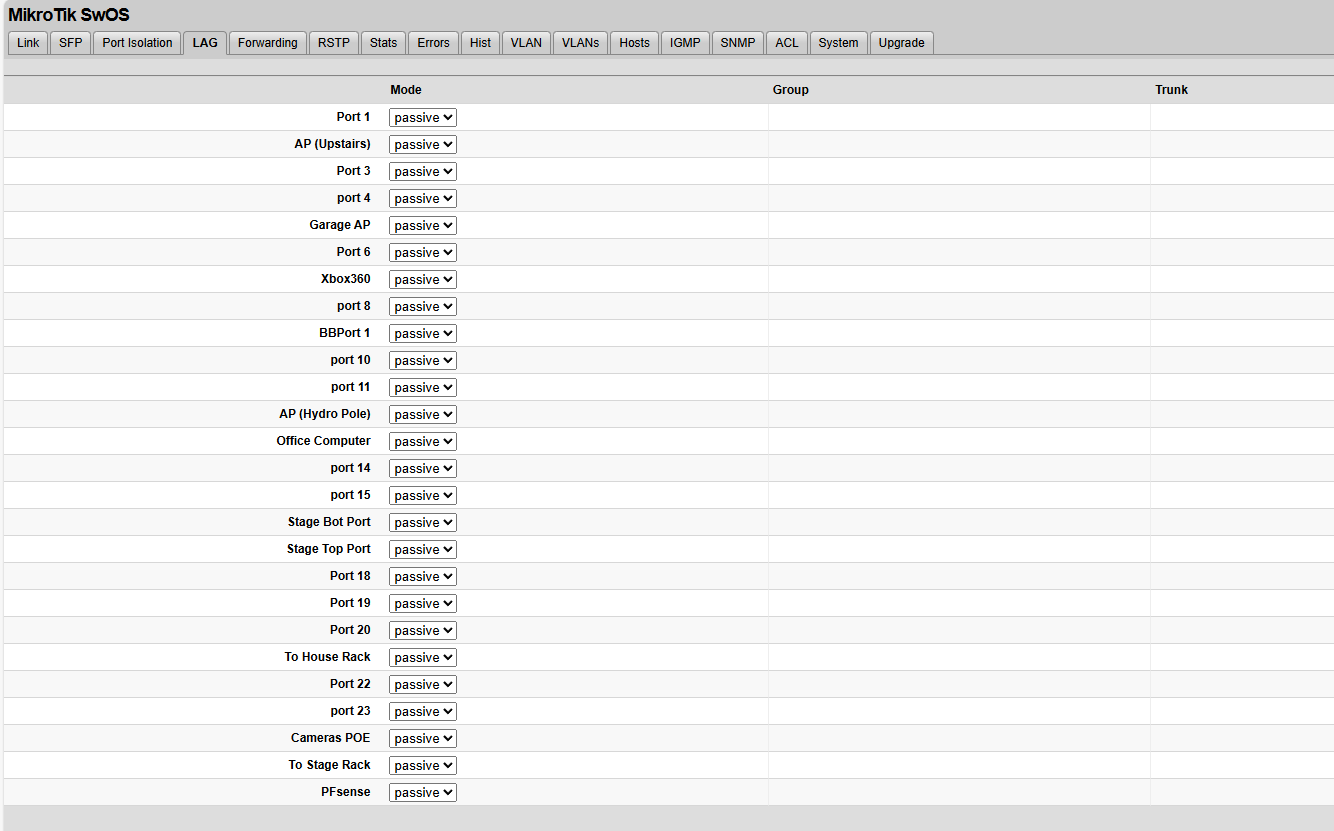Open the ACL tab
Viewport: 1334px width, 831px height.
(787, 43)
